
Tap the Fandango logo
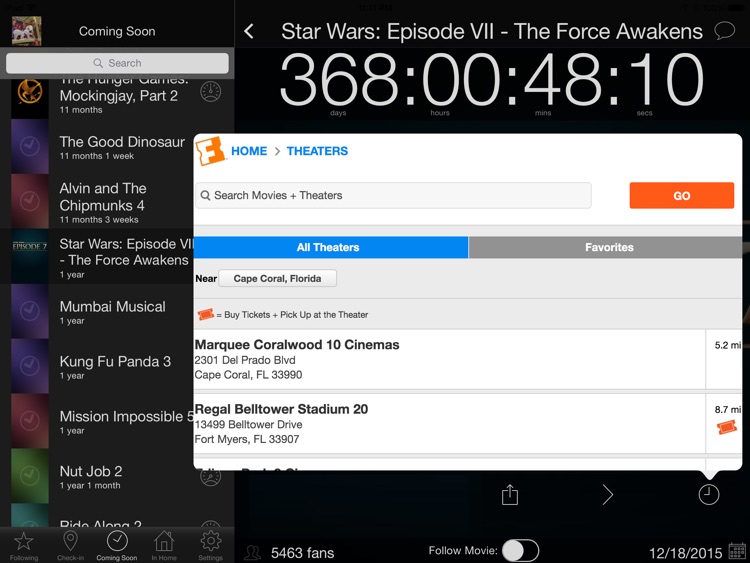(210, 151)
